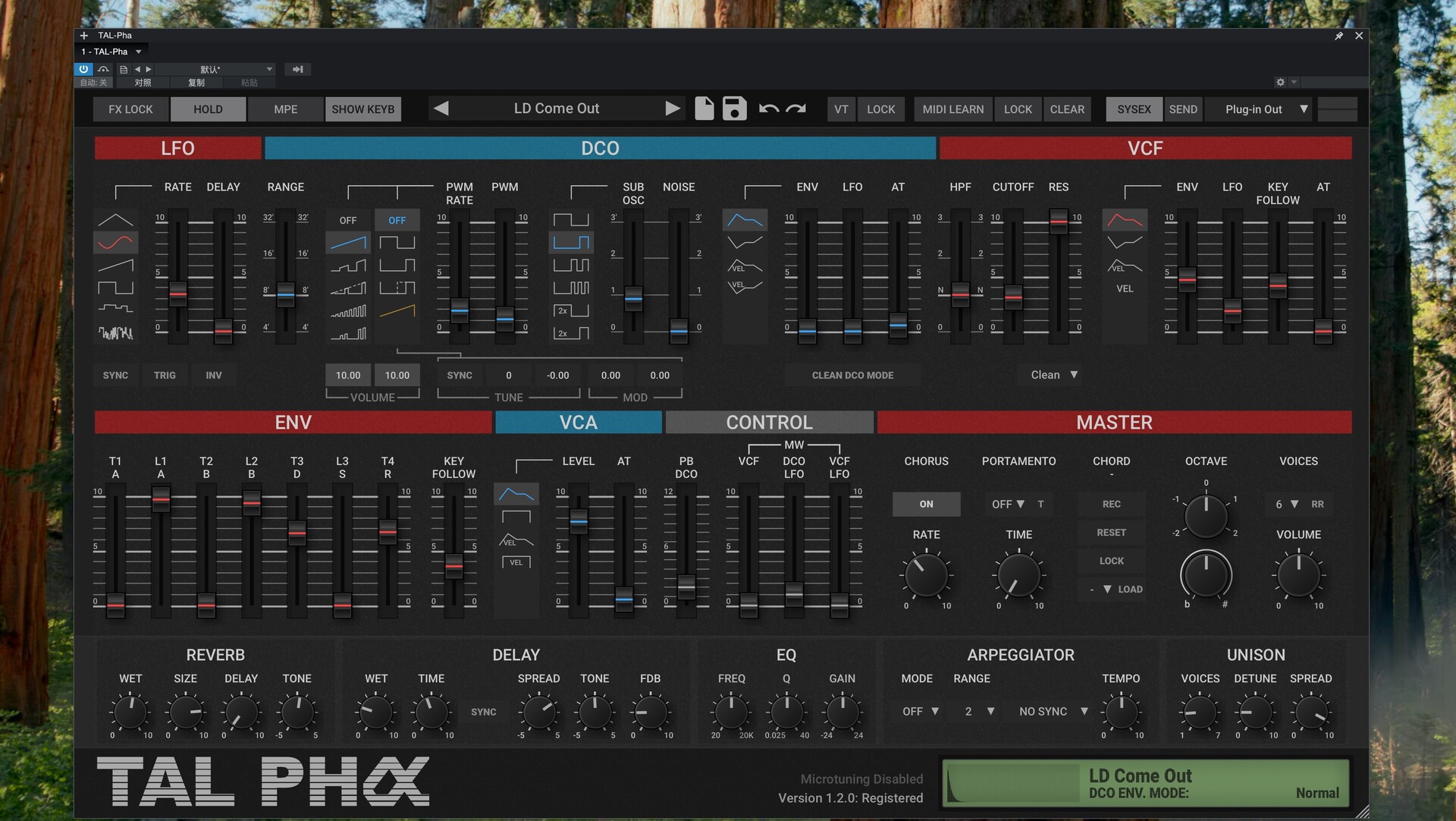Toggle the plugin power bypass icon

[x=83, y=69]
